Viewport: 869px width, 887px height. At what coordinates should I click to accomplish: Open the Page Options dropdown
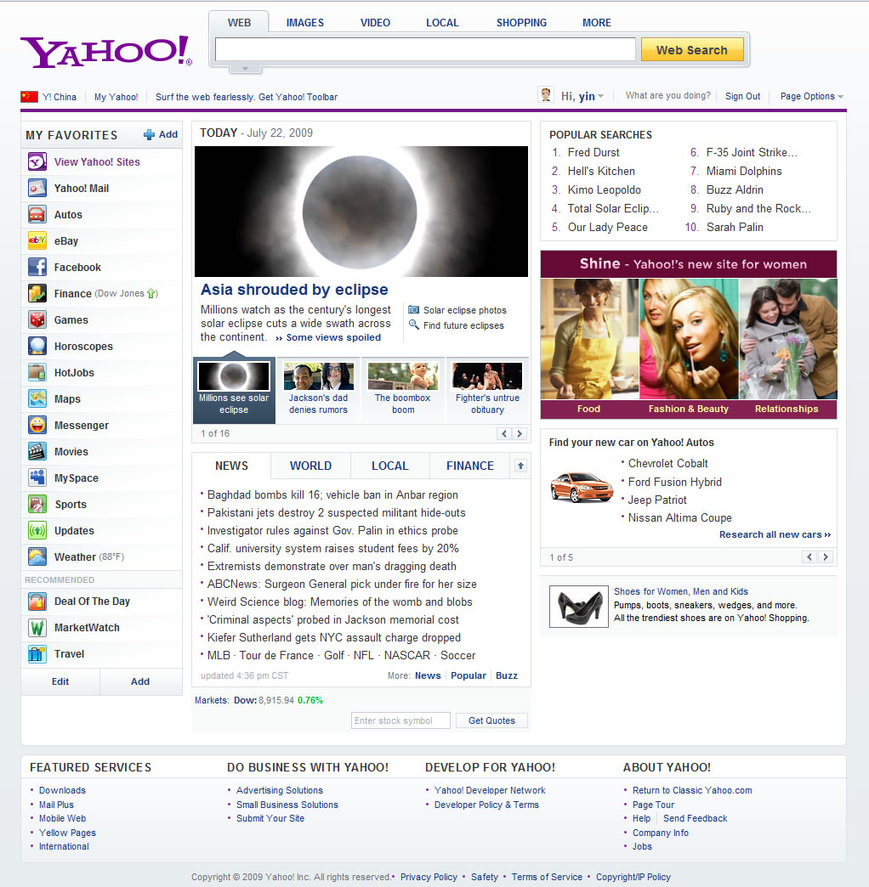[x=811, y=97]
